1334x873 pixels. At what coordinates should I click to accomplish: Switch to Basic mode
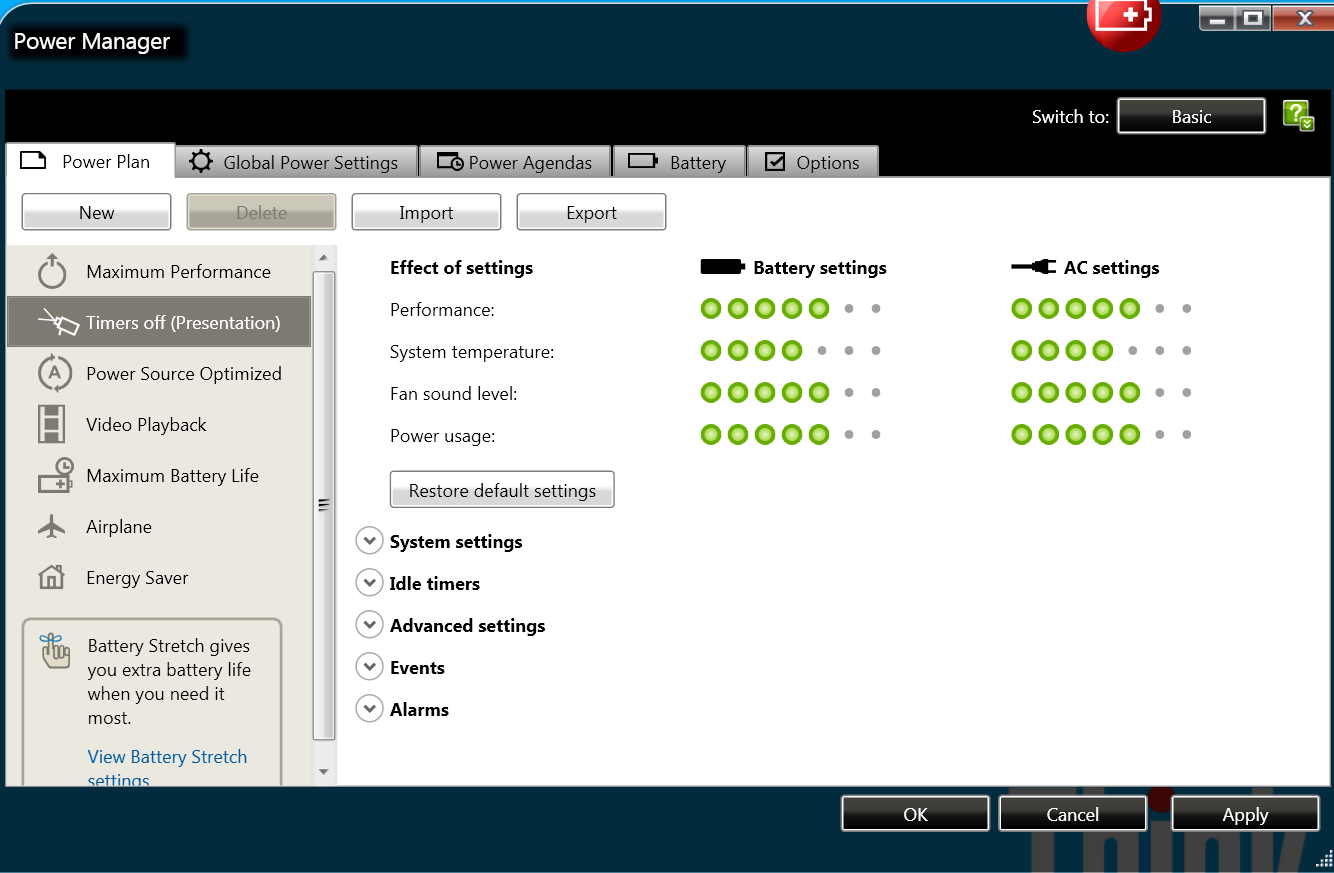point(1191,116)
